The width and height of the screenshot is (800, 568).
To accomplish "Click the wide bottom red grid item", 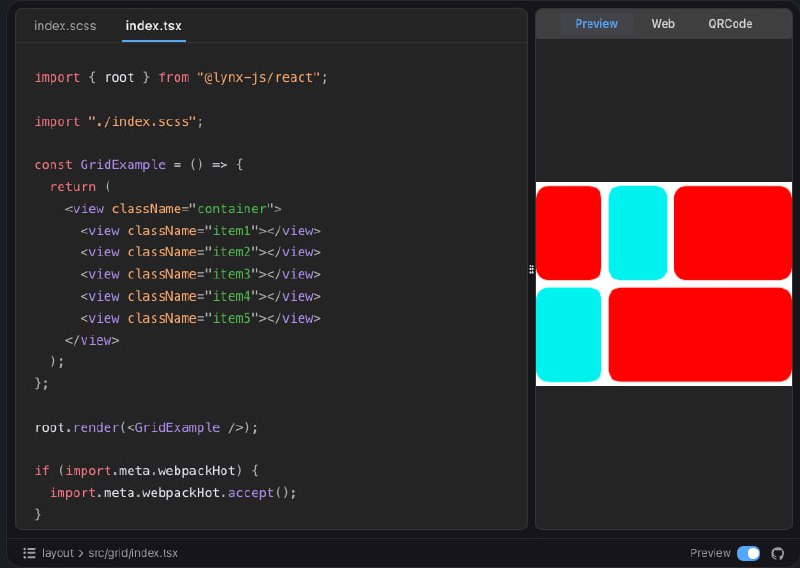I will (x=700, y=335).
